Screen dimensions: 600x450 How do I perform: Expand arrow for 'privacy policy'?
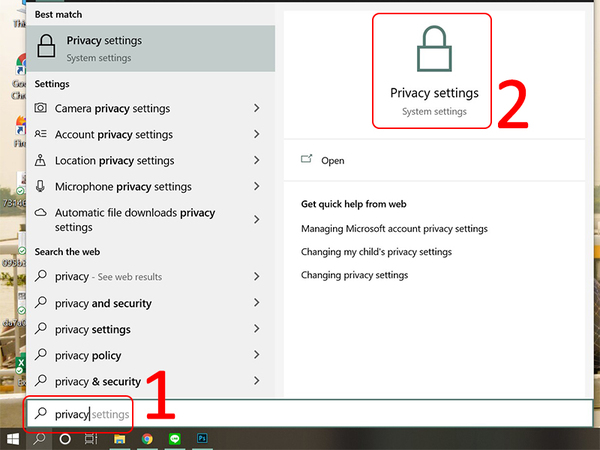click(256, 355)
